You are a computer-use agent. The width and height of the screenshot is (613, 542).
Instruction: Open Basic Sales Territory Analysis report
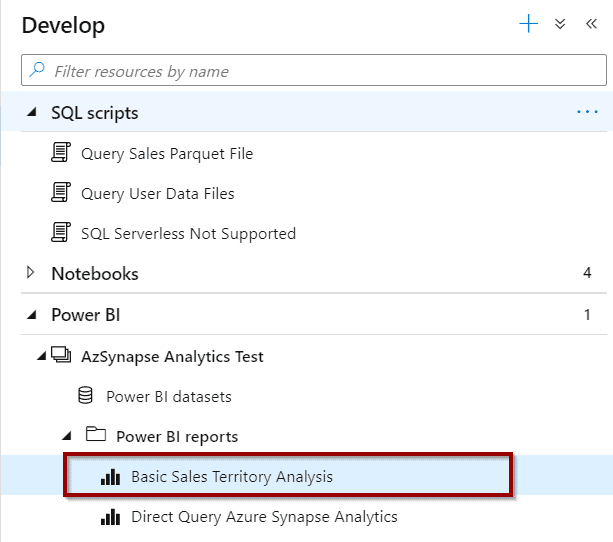point(232,477)
